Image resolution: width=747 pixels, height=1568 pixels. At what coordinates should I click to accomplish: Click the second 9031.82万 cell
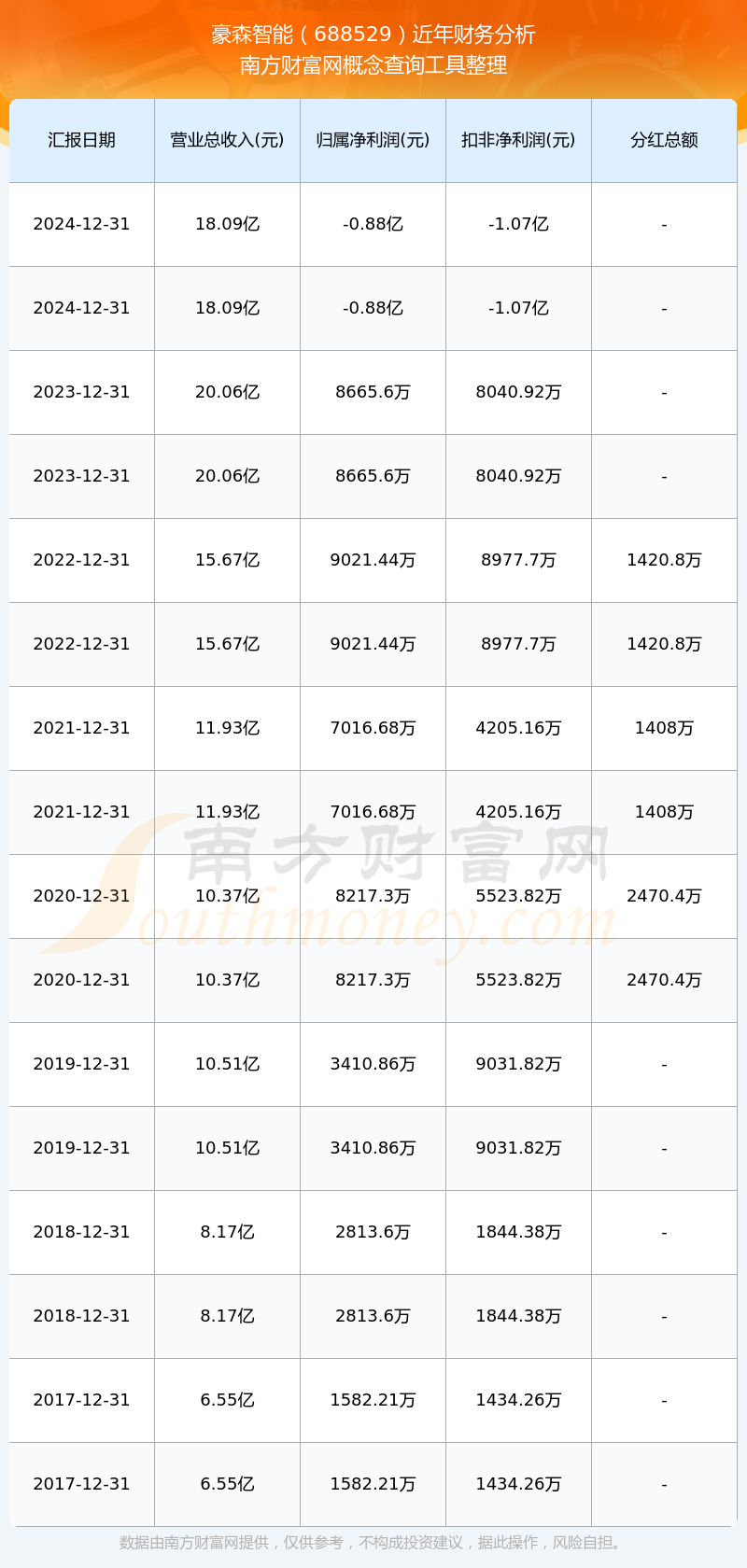pyautogui.click(x=518, y=1148)
